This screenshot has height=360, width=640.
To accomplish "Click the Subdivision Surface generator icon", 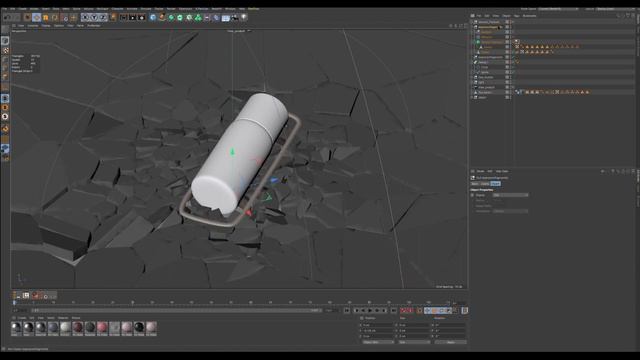I will coord(171,18).
